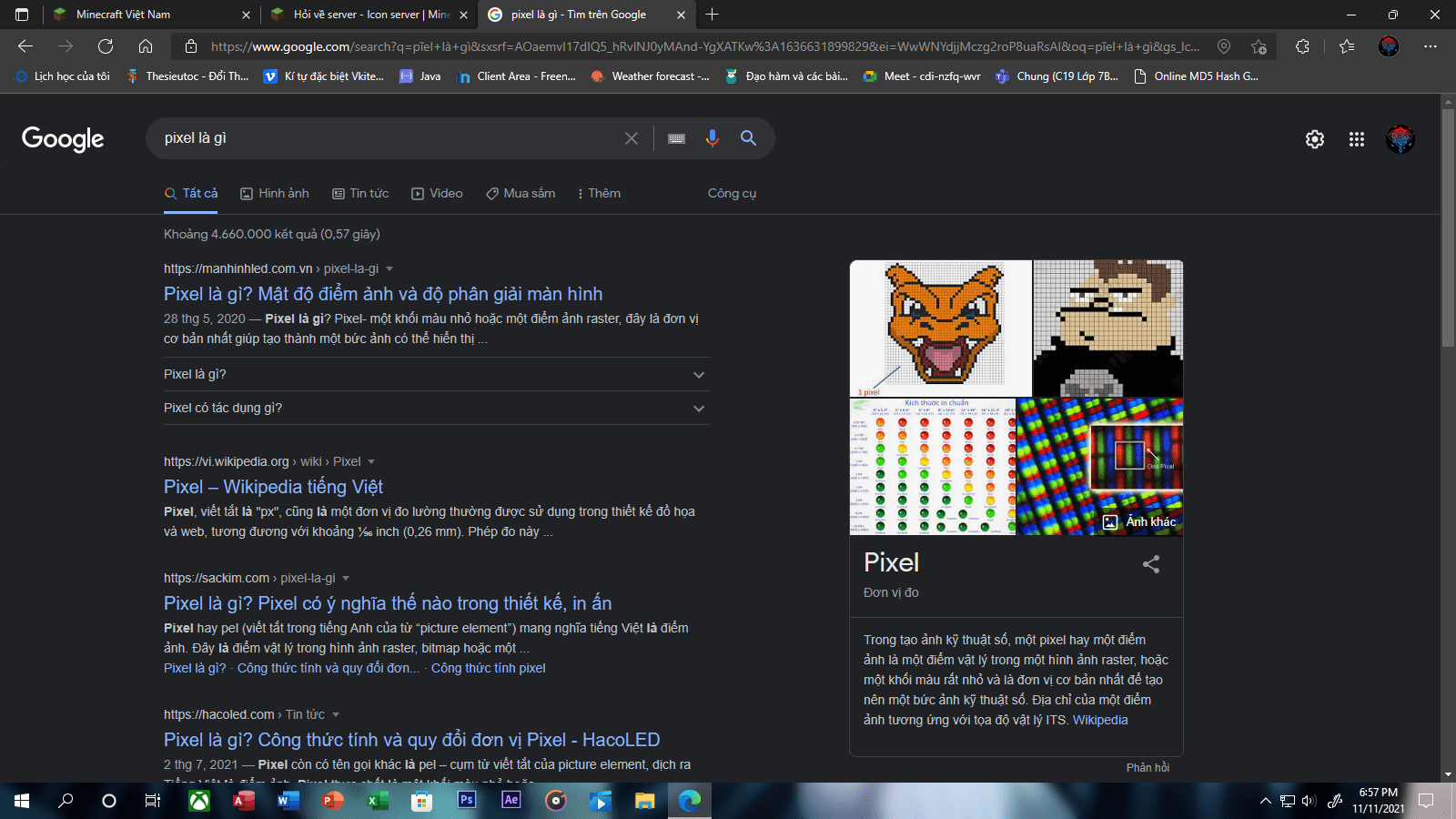
Task: Open dropdown arrow beside manhinhled.com.vn URL
Action: (x=389, y=269)
